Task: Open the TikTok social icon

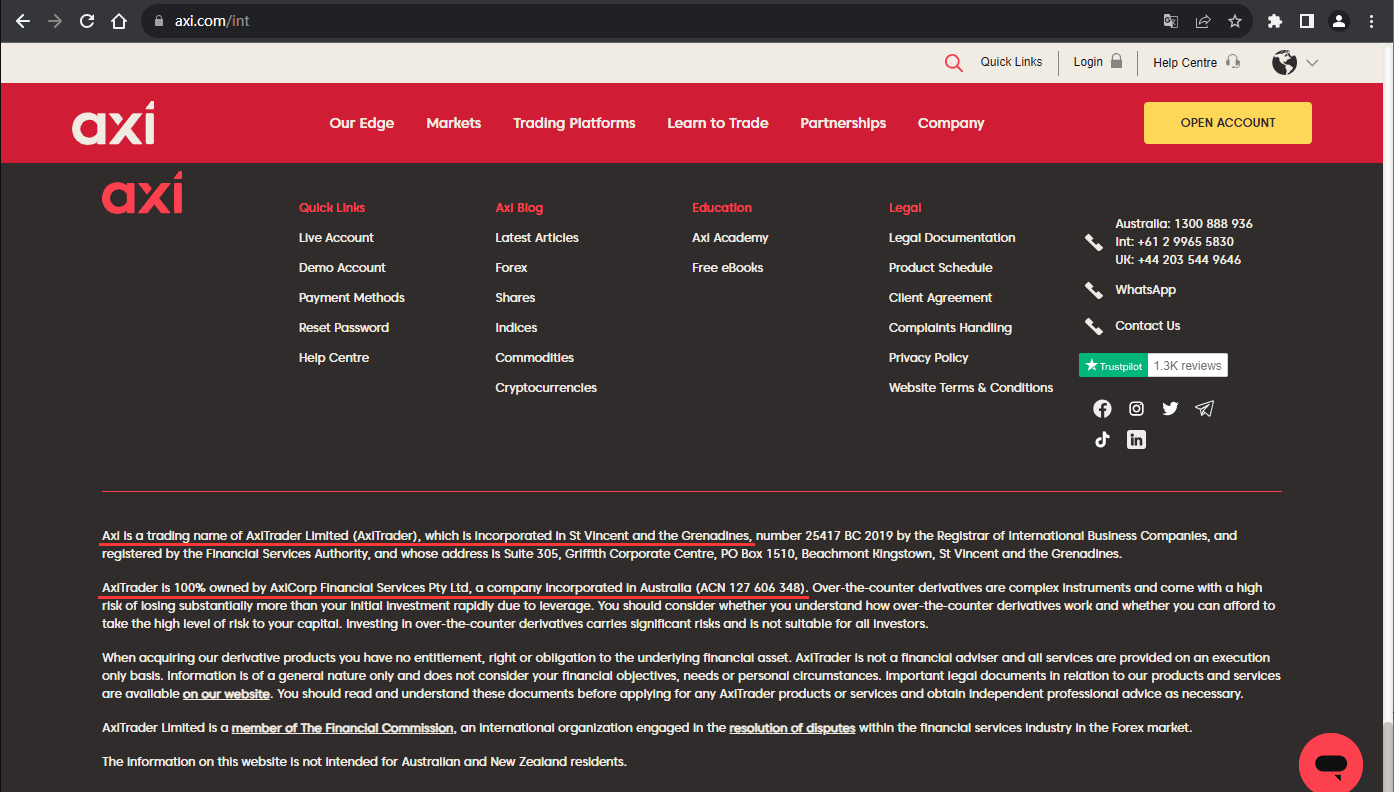Action: [x=1102, y=439]
